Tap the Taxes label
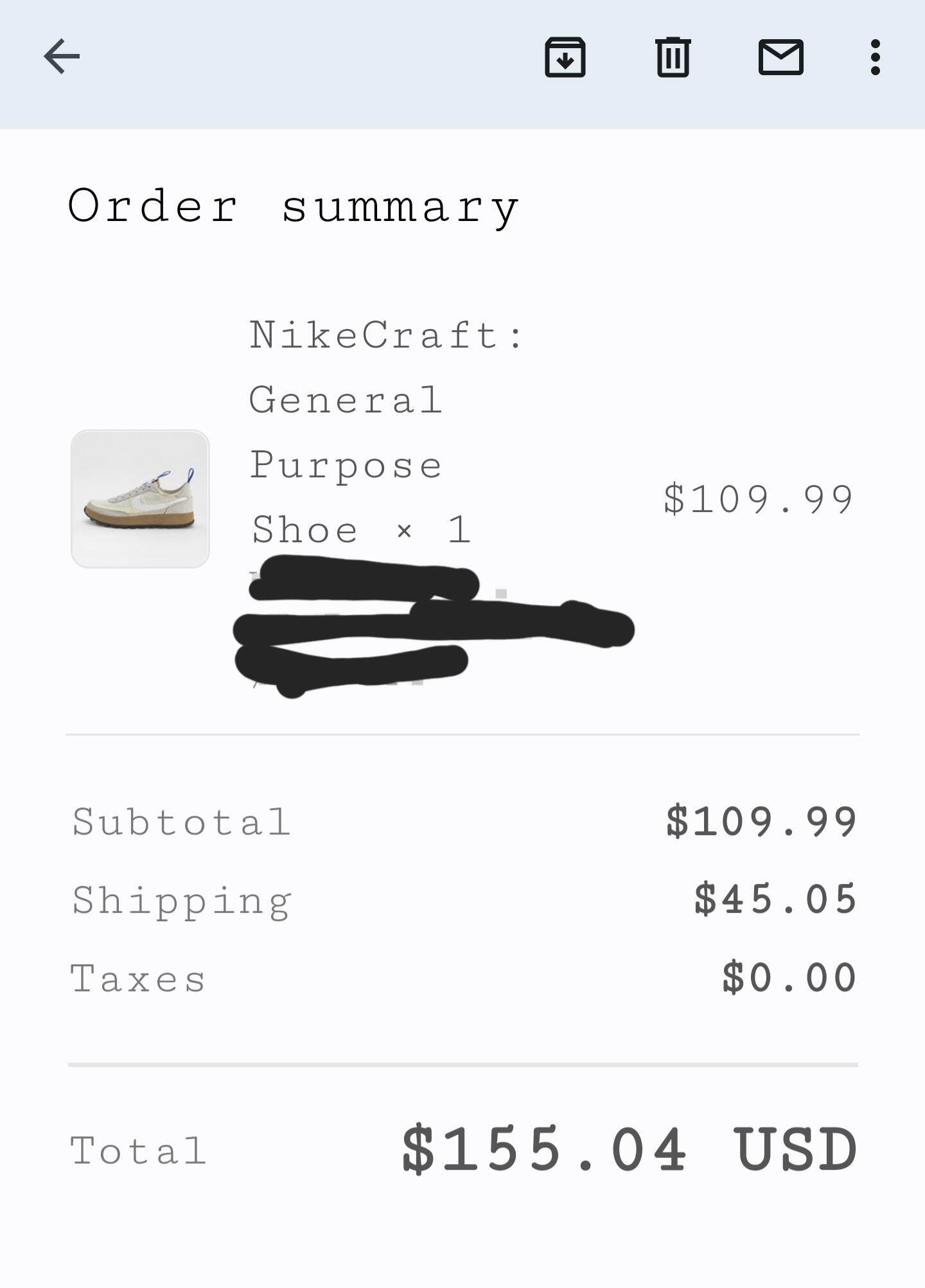This screenshot has height=1288, width=925. [137, 979]
